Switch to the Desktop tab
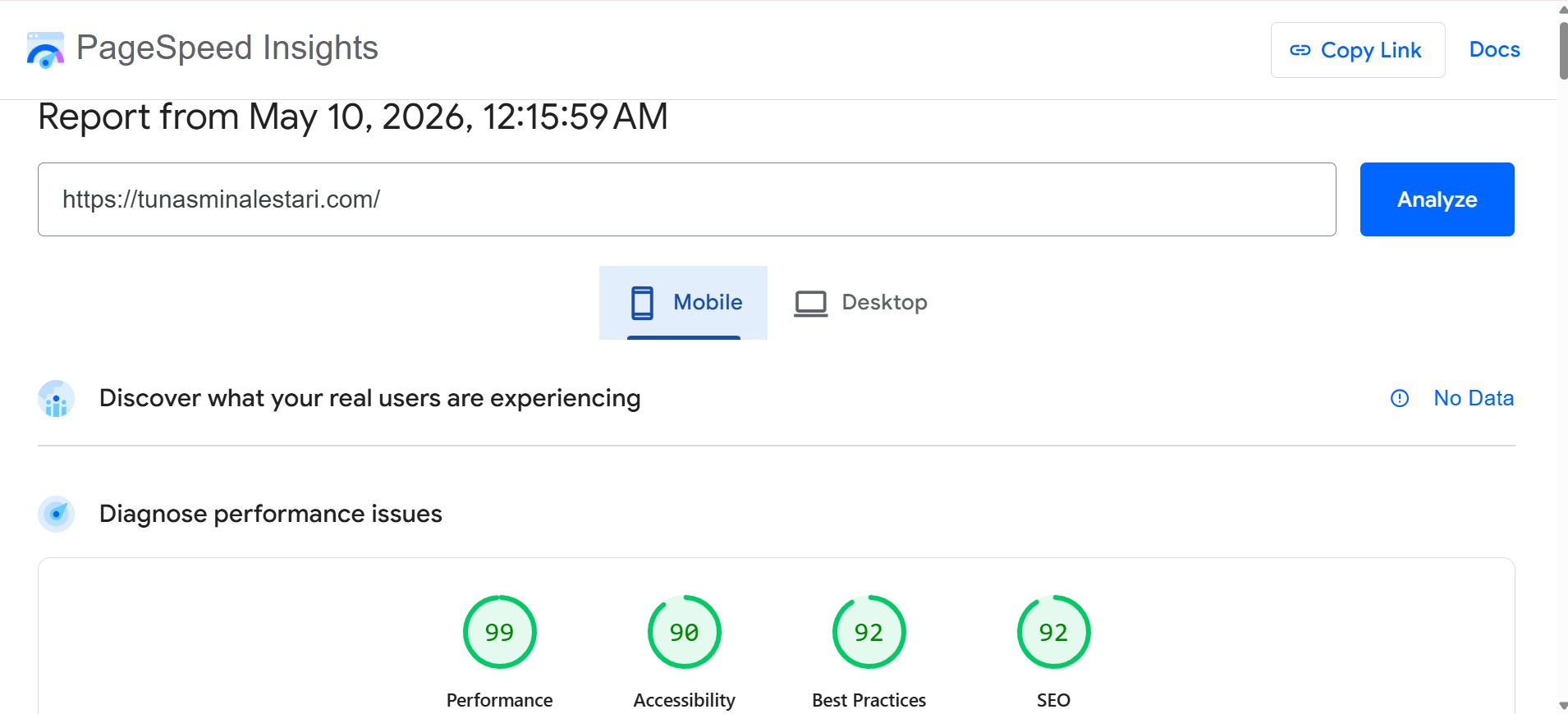The width and height of the screenshot is (1568, 714). click(860, 303)
